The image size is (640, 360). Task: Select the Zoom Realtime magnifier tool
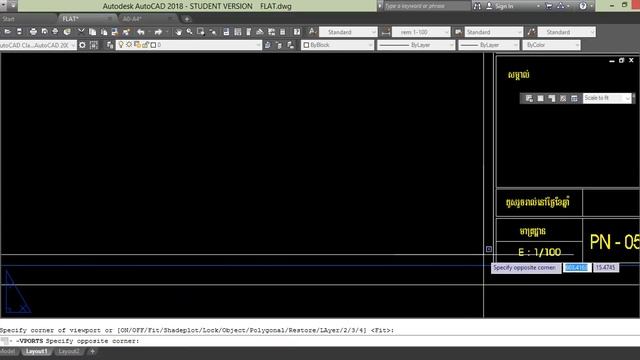(x=189, y=32)
